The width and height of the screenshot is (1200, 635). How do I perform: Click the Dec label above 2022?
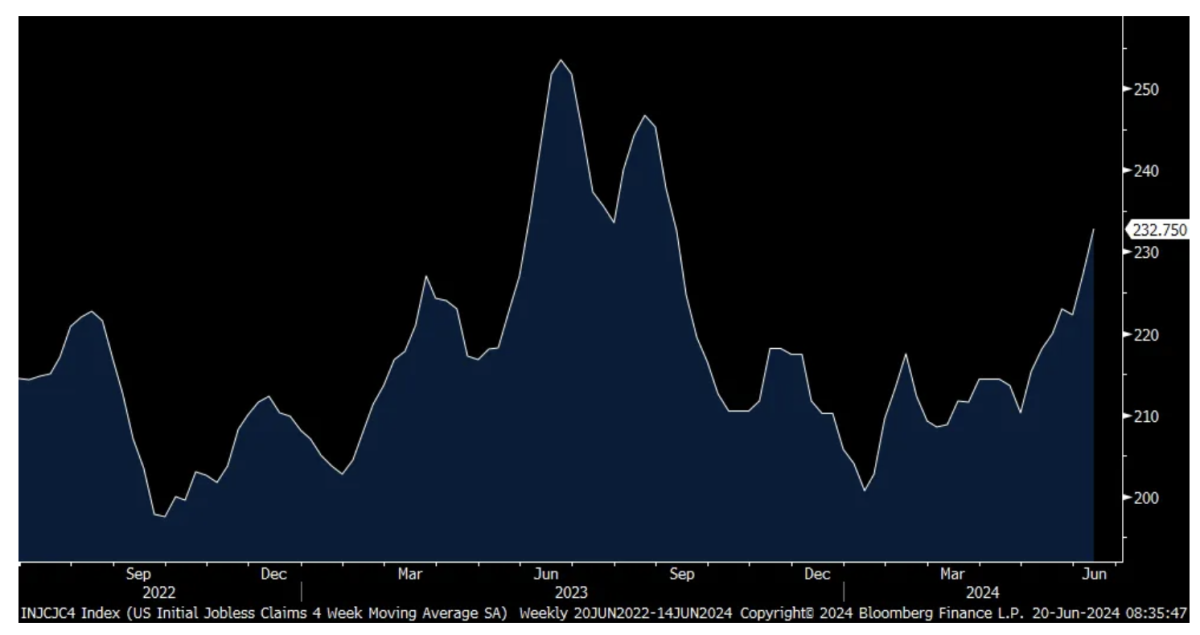click(274, 575)
